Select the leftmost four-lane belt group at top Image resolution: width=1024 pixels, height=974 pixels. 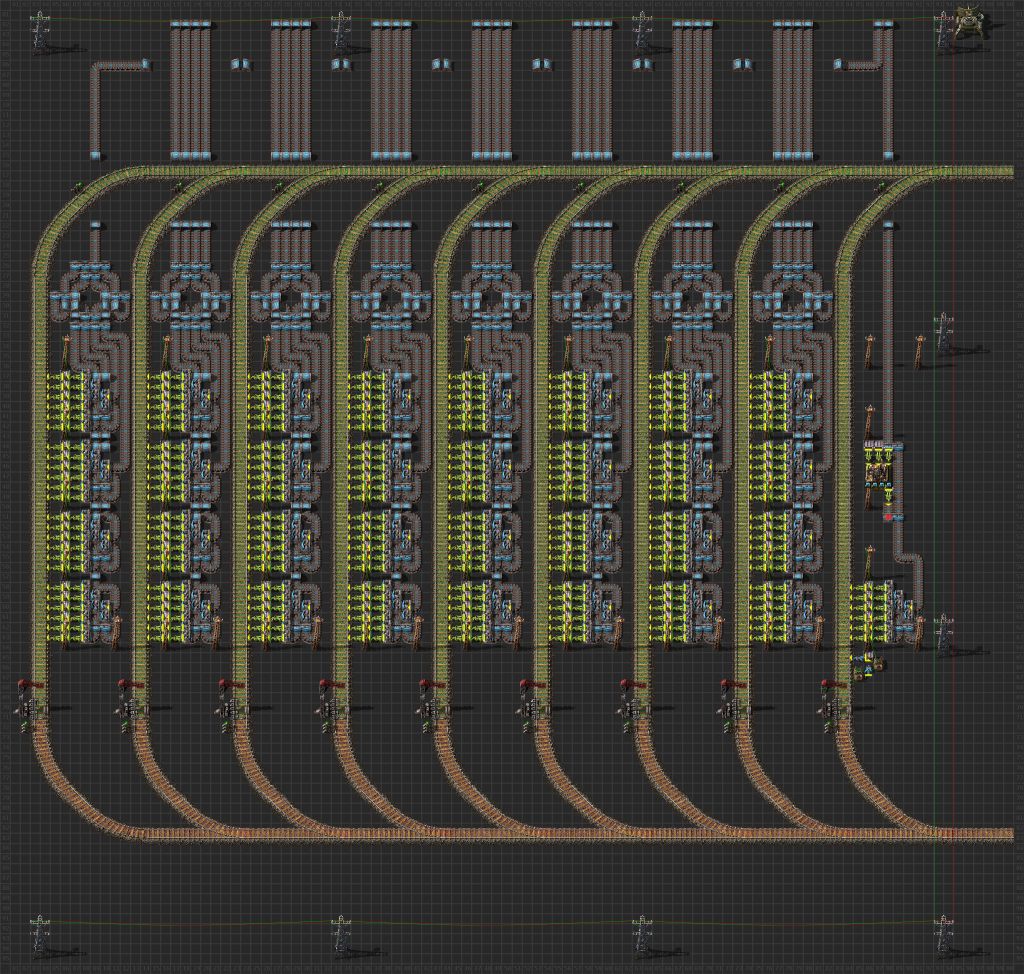pos(191,90)
